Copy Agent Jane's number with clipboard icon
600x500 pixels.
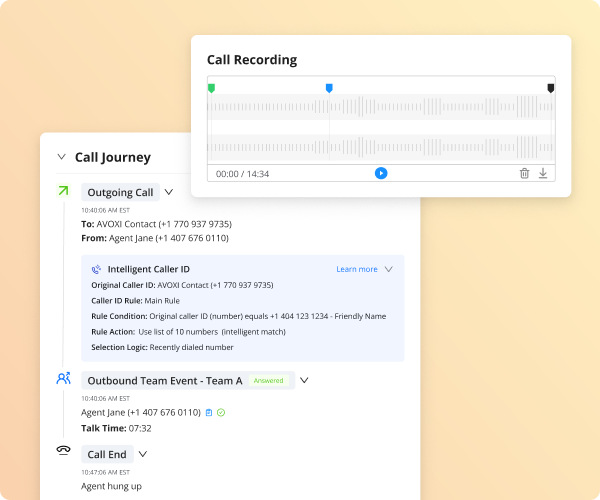(x=209, y=412)
